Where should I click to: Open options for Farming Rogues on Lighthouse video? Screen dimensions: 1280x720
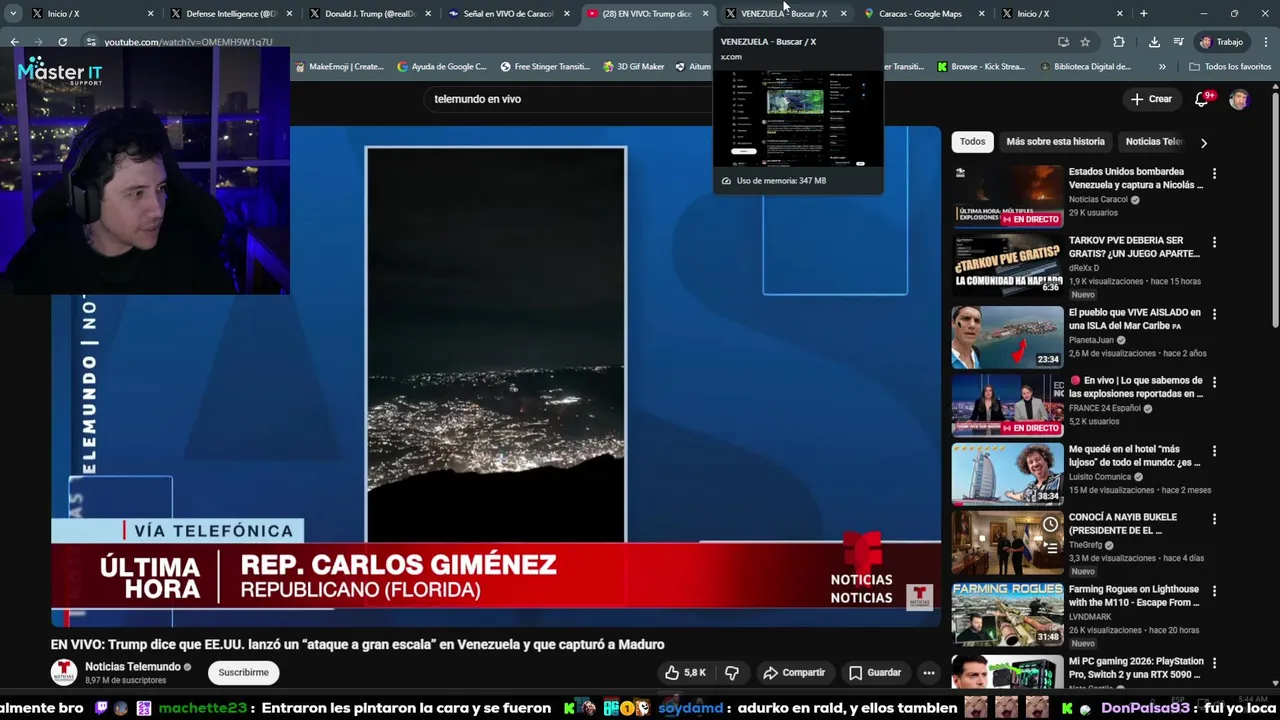(1214, 591)
